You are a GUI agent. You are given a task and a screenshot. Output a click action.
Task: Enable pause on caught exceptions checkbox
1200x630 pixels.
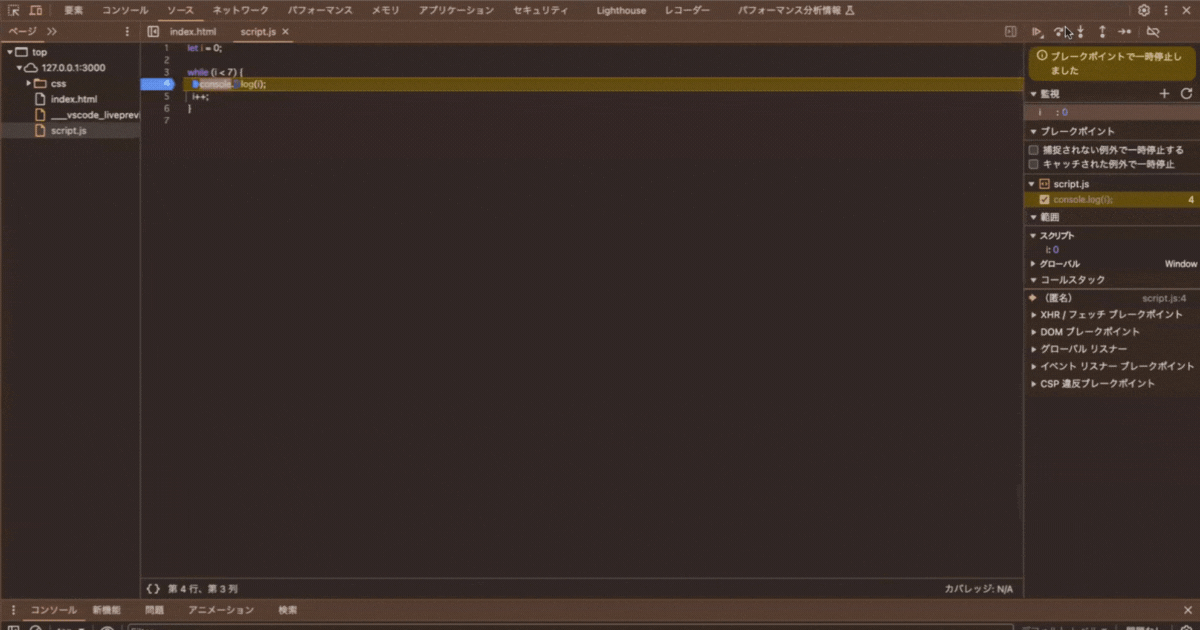[x=1034, y=164]
